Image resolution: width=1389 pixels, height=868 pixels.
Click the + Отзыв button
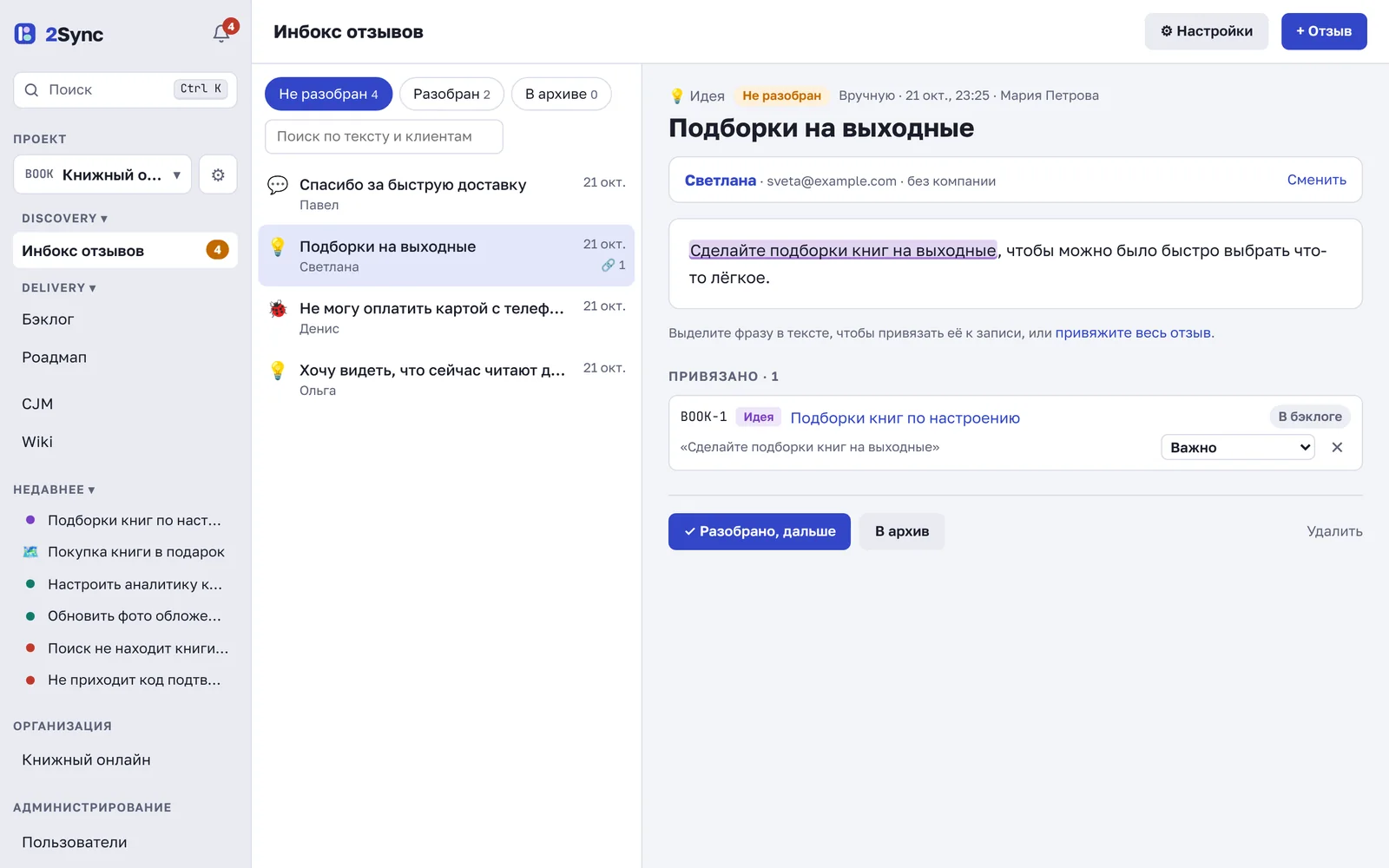[1324, 31]
